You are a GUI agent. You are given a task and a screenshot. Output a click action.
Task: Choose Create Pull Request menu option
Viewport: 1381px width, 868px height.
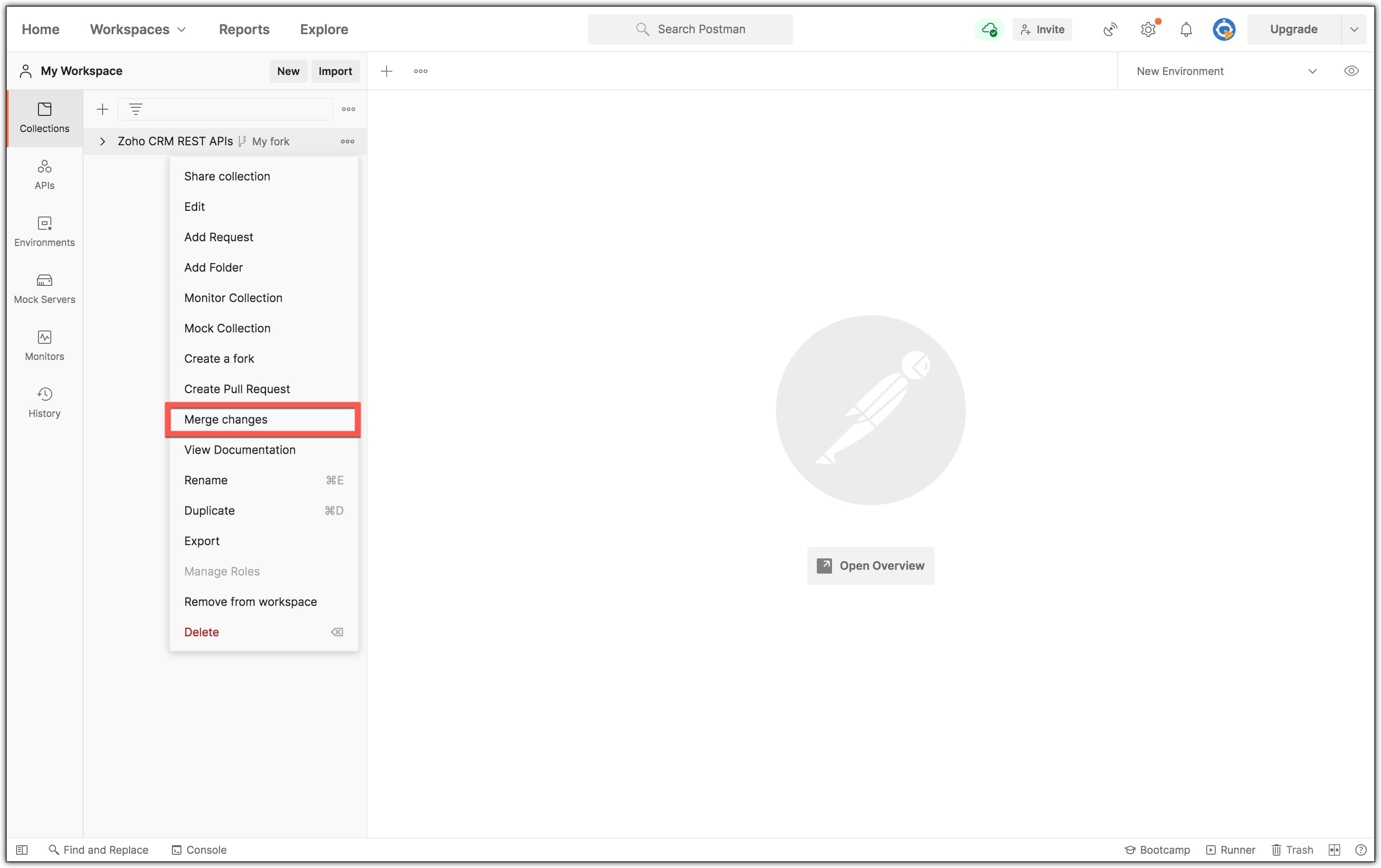(237, 389)
